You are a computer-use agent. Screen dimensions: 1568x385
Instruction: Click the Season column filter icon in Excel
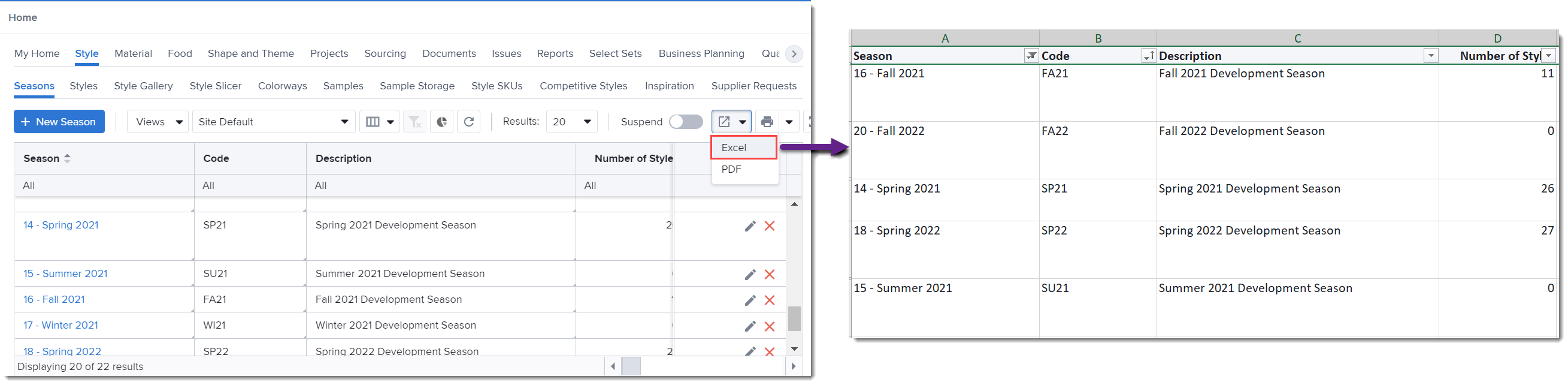[1031, 55]
